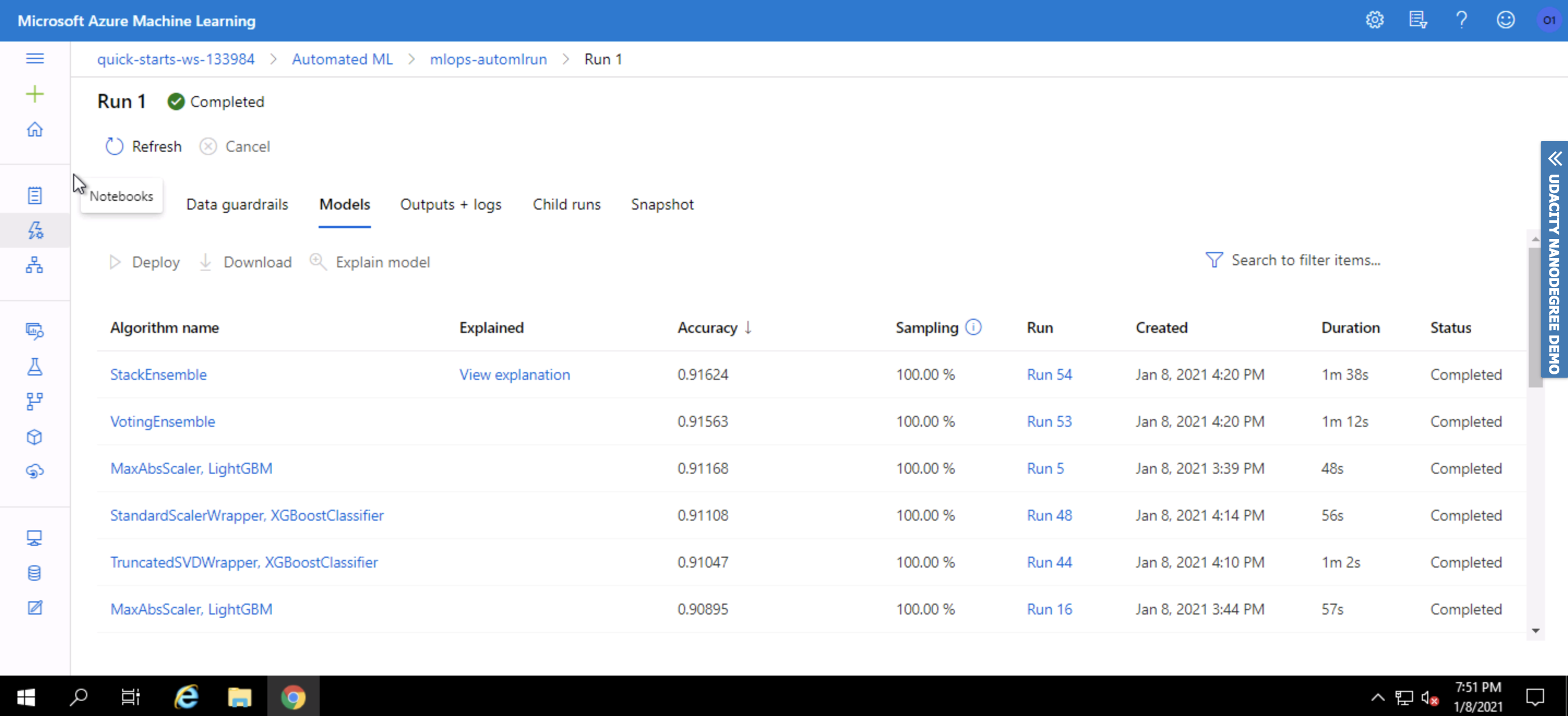Switch to the Child runs tab

[x=566, y=205]
